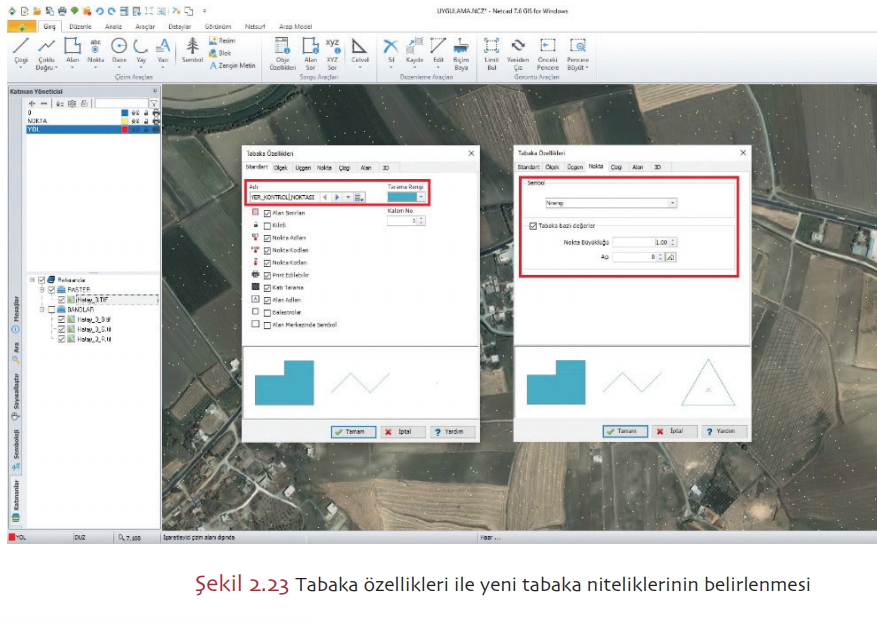Image resolution: width=877 pixels, height=623 pixels.
Task: Click the add layer plus icon
Action: click(x=32, y=103)
